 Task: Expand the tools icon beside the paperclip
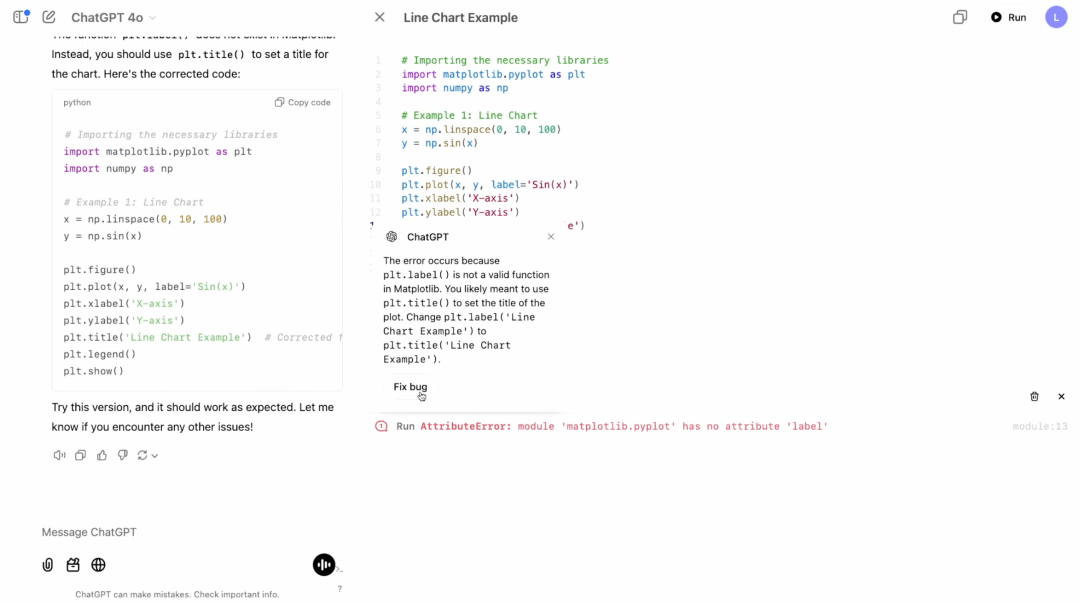point(72,564)
